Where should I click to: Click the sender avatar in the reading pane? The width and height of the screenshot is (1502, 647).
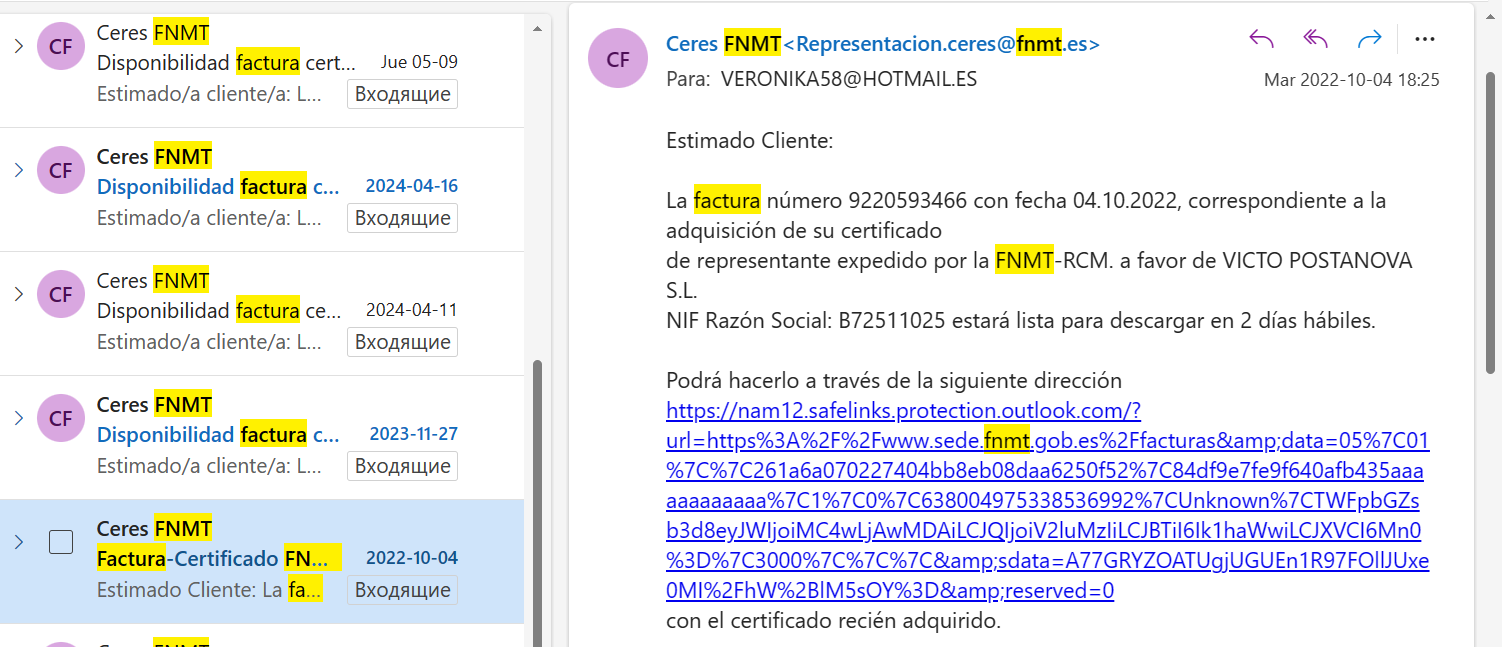(619, 59)
